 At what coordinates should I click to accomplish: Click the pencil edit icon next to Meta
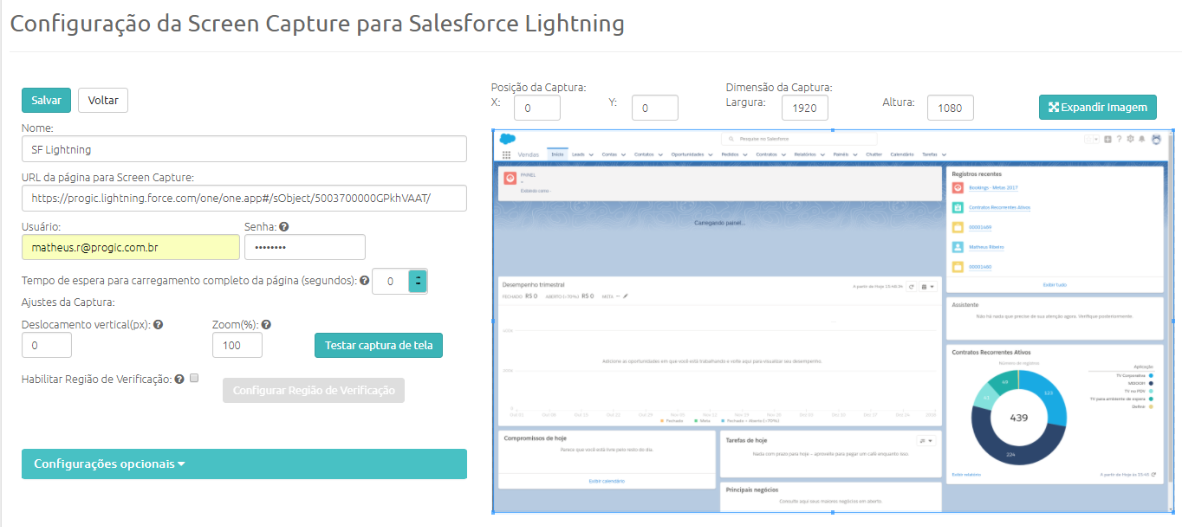click(625, 296)
